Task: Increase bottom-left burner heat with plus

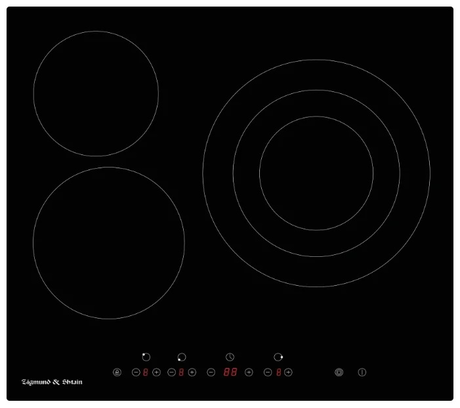Action: [x=192, y=372]
